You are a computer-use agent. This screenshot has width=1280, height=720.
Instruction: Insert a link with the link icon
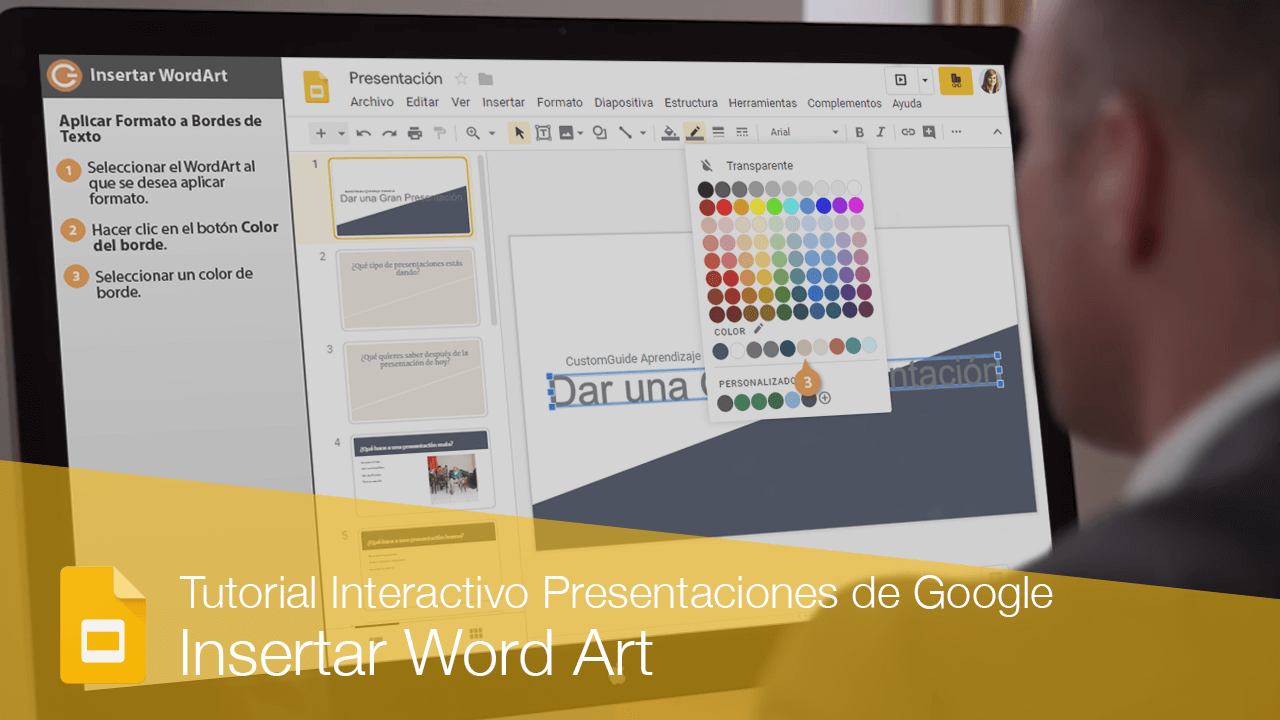(908, 132)
